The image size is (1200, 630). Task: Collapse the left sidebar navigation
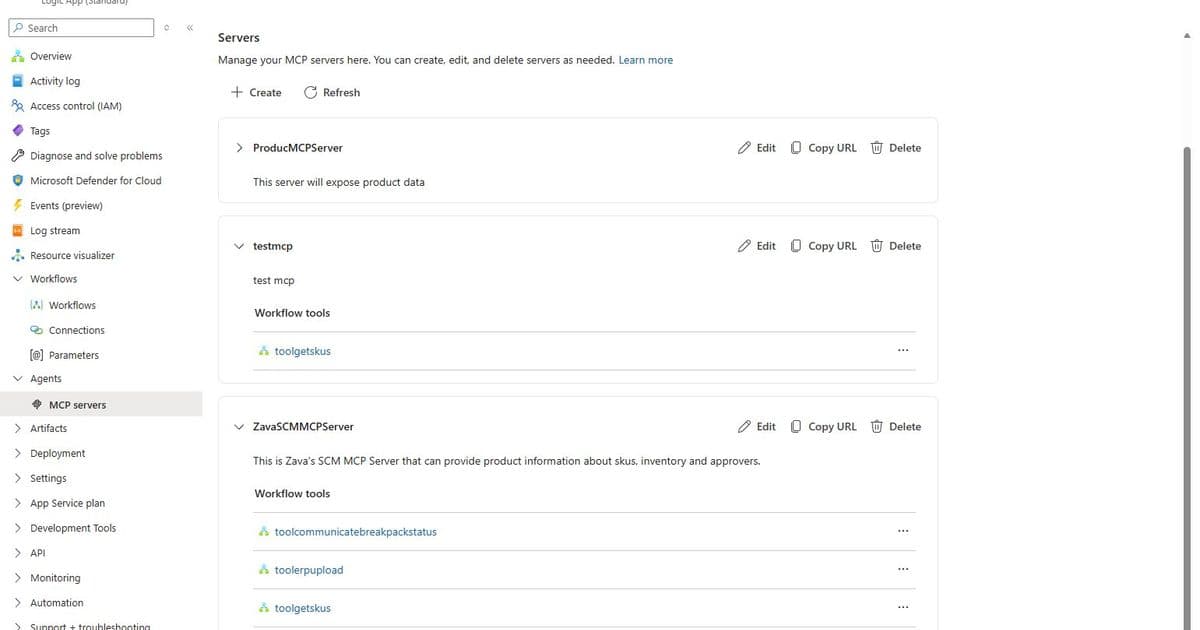tap(189, 28)
